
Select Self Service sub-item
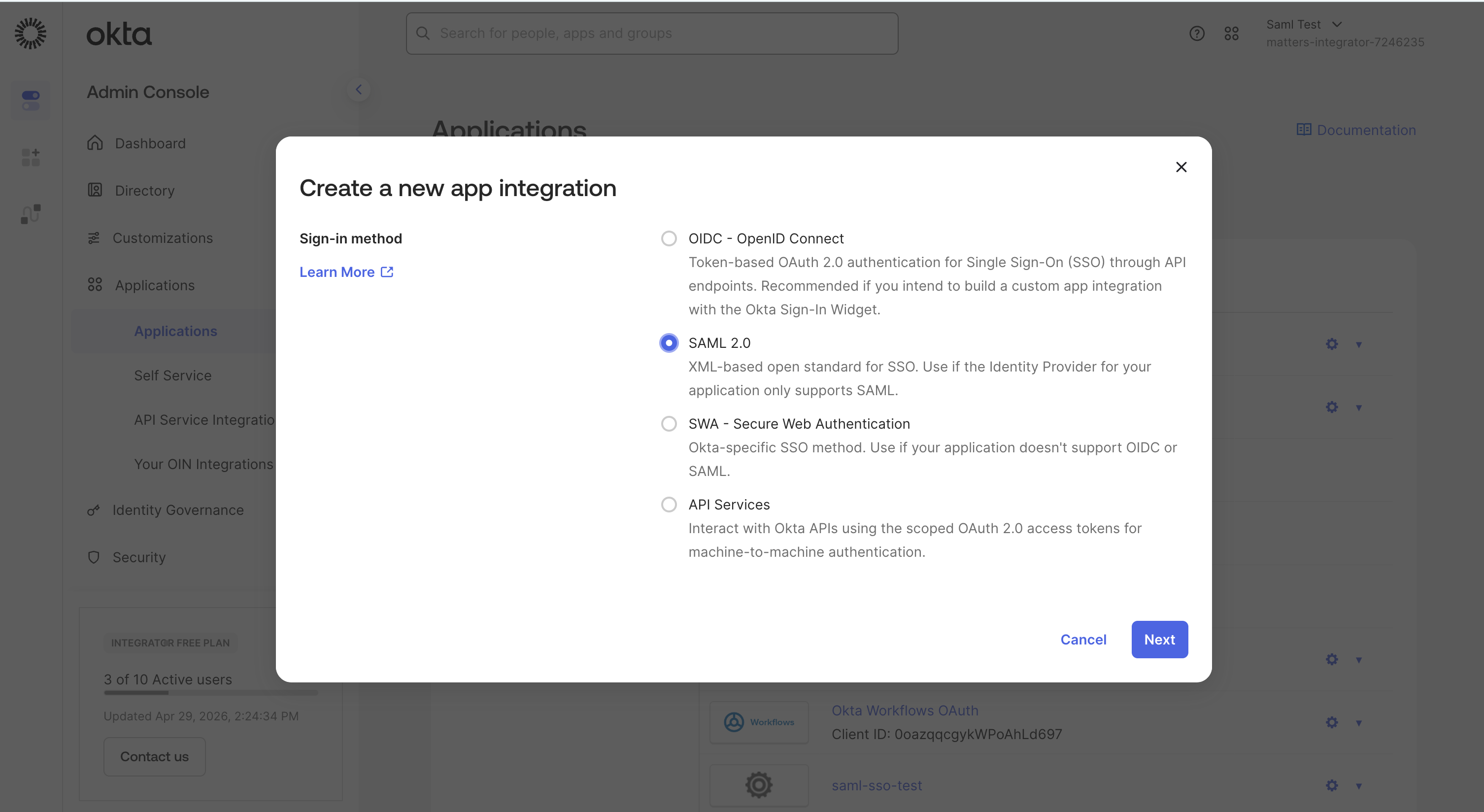[x=172, y=375]
